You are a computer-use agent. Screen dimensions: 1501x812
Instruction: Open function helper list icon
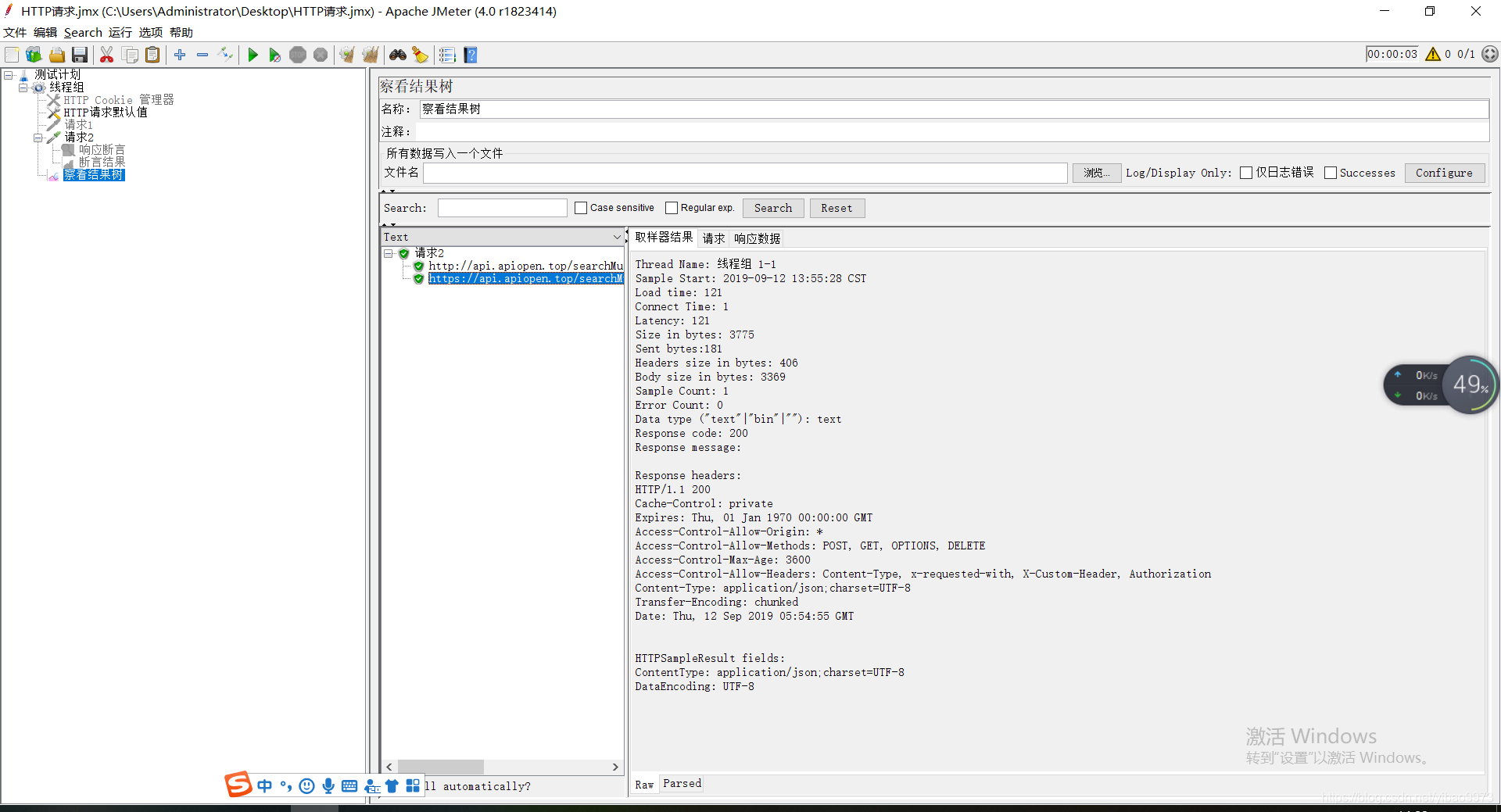tap(447, 55)
